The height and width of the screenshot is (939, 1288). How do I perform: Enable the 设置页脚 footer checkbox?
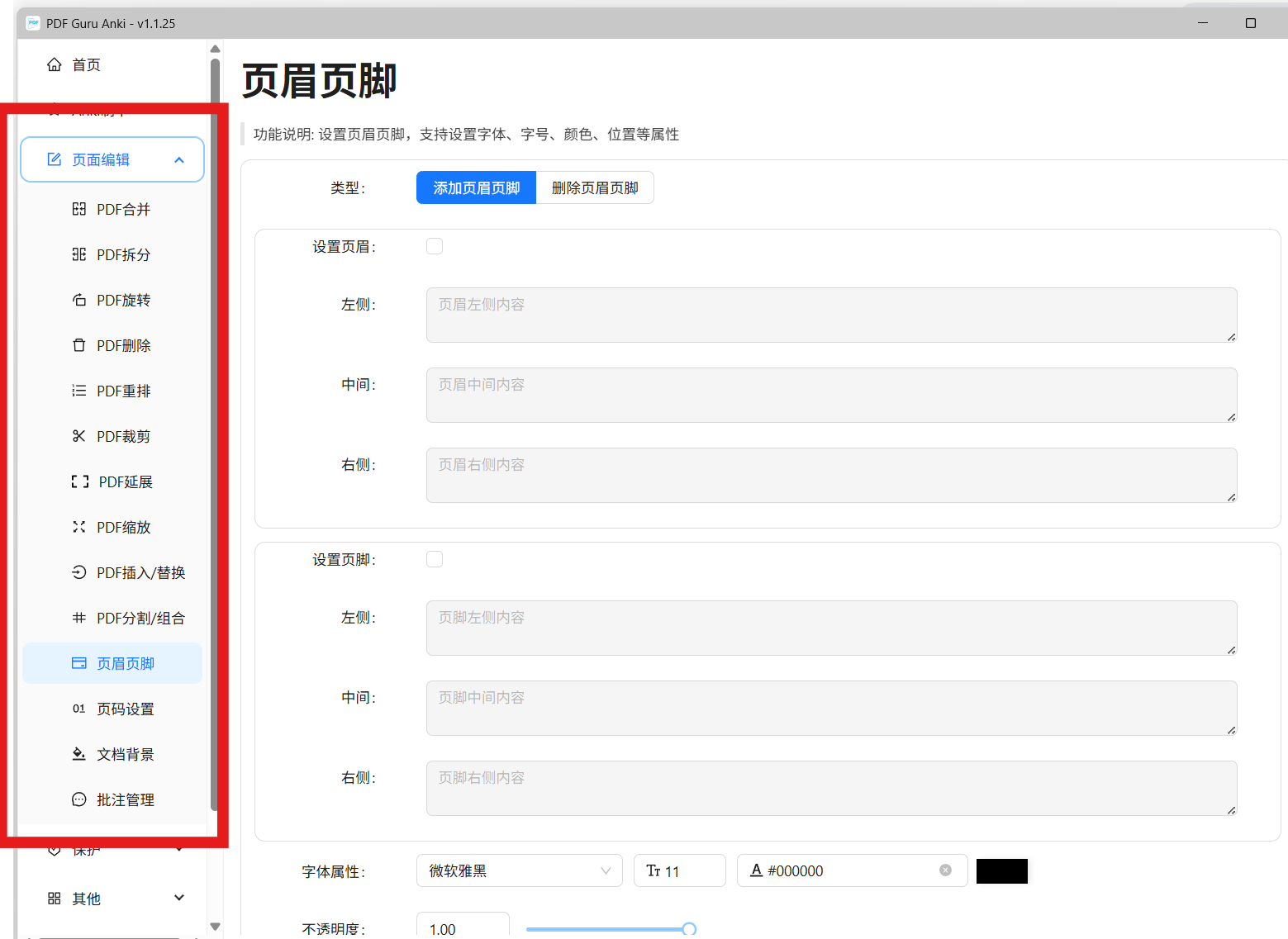435,558
